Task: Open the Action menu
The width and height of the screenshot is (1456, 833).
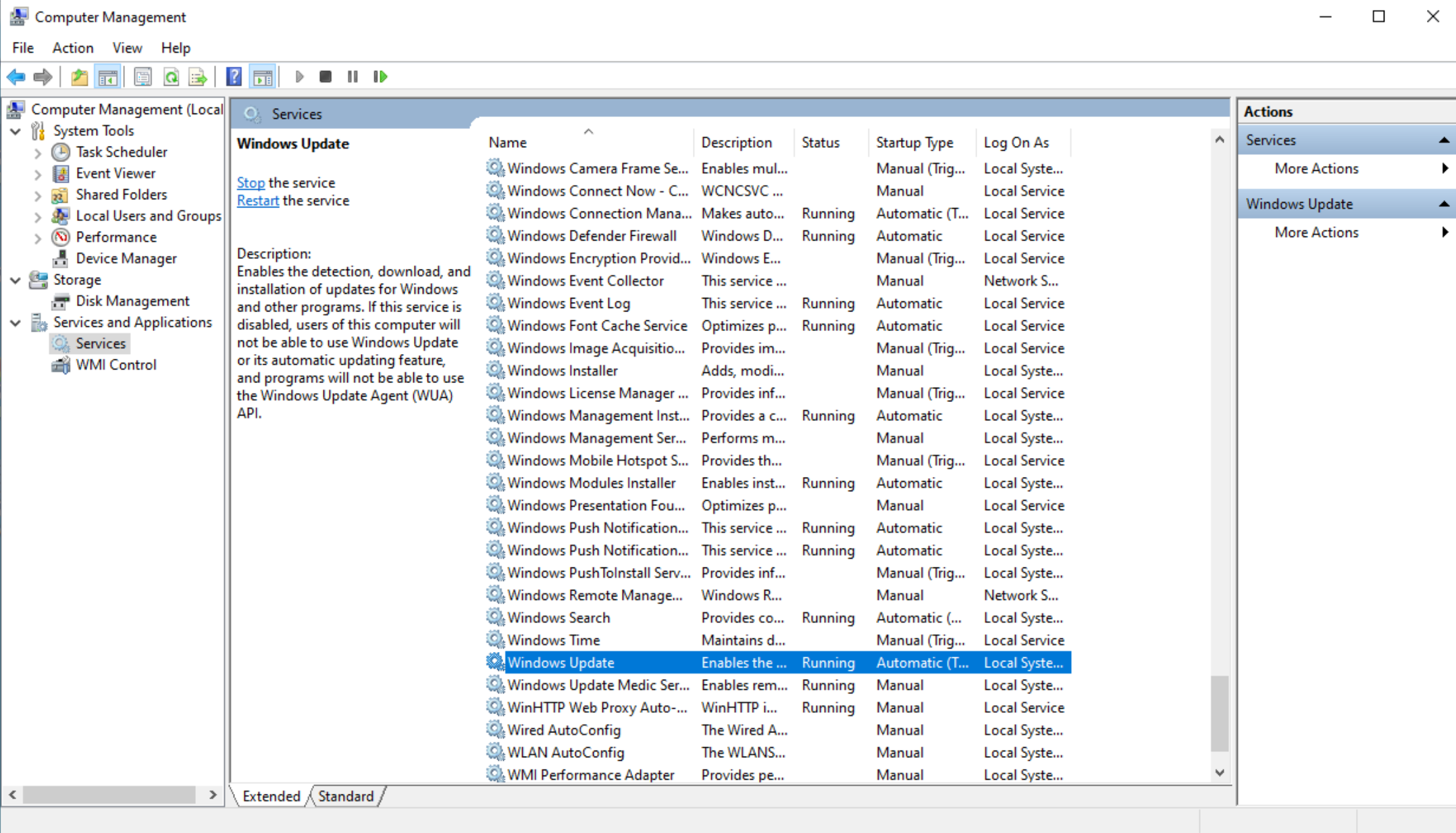Action: coord(73,48)
